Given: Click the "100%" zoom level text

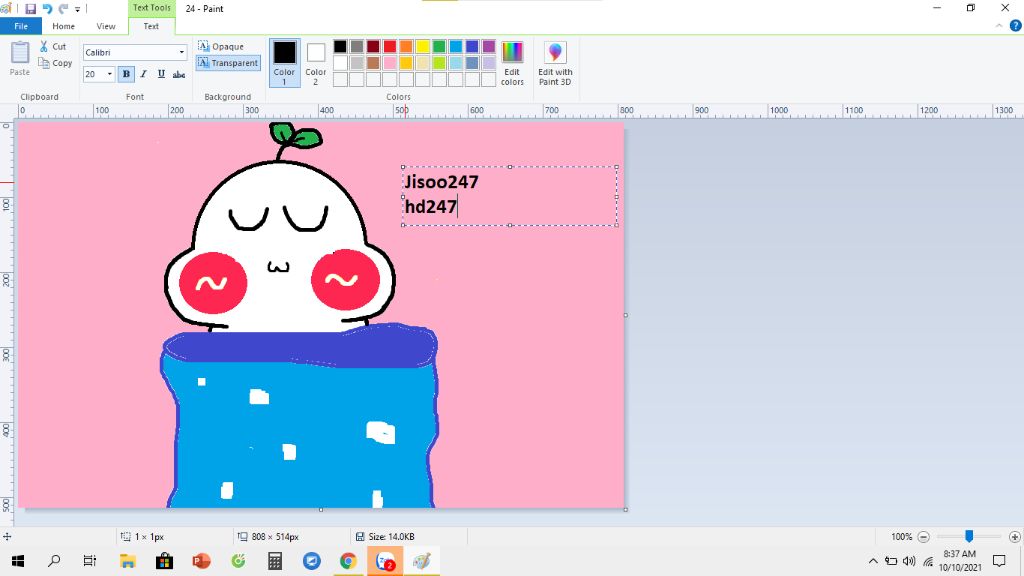Looking at the screenshot, I should click(x=901, y=537).
